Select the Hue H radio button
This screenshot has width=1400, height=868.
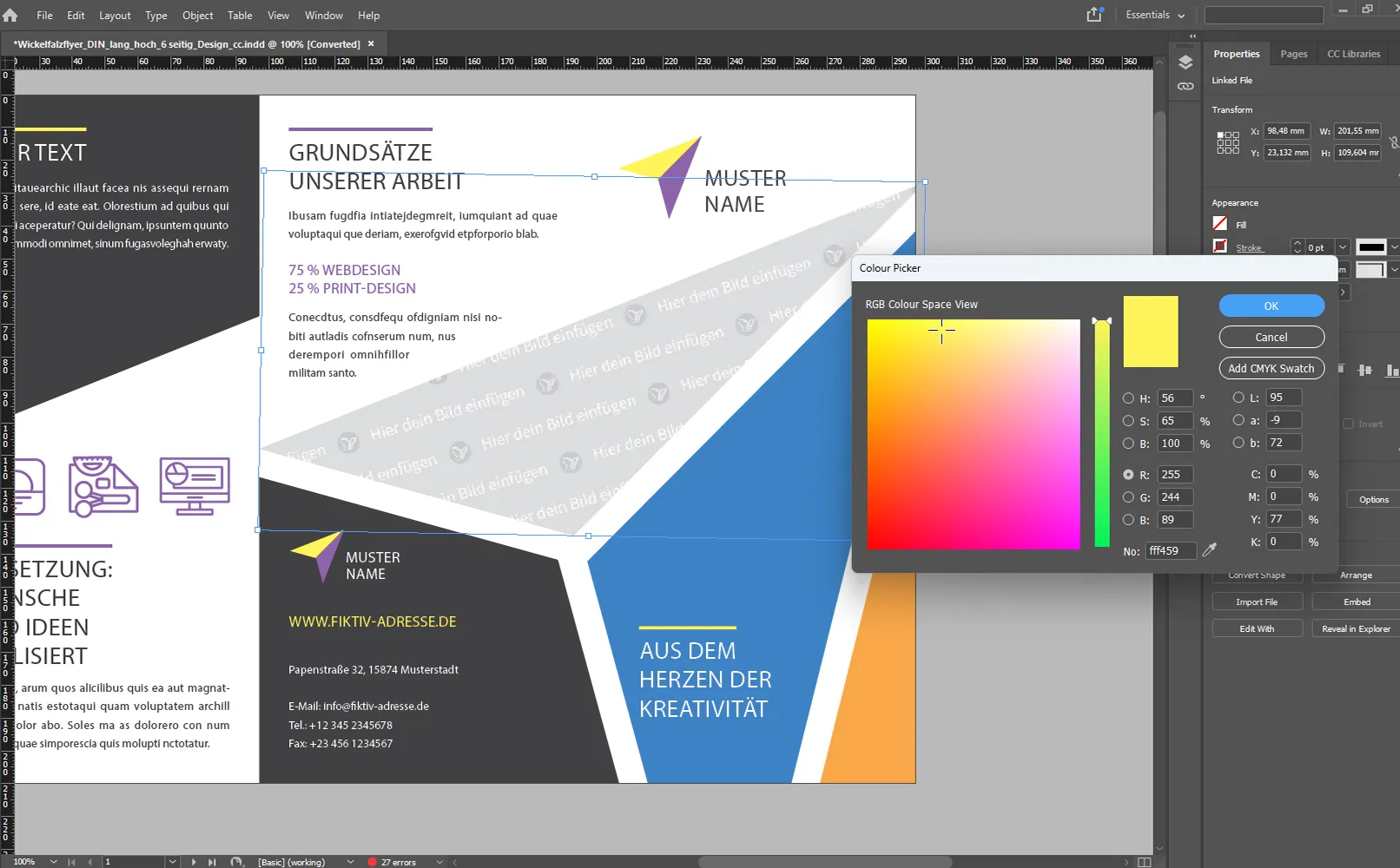tap(1128, 398)
